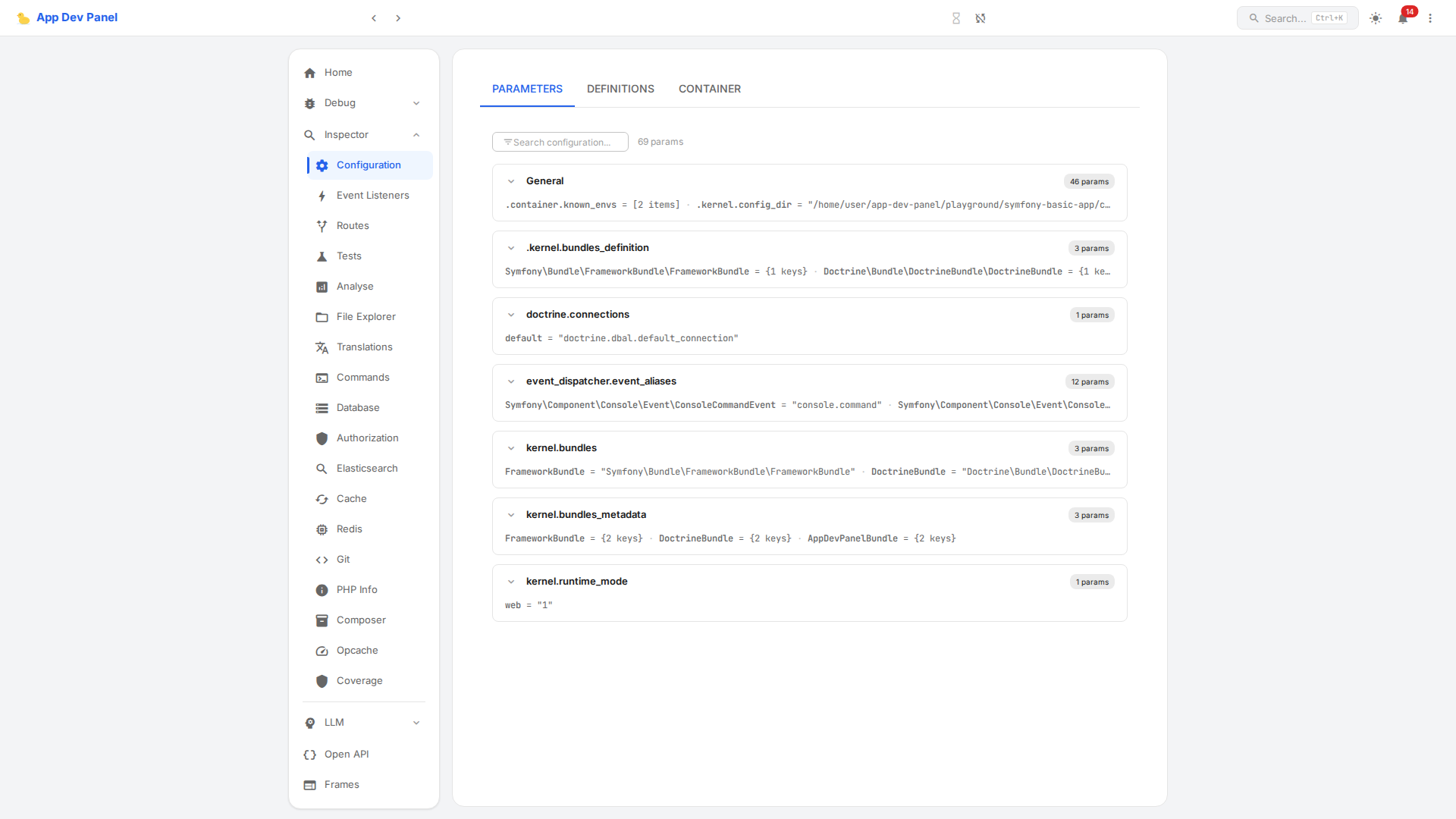Open the Event Listeners page
This screenshot has width=1456, height=819.
click(372, 195)
